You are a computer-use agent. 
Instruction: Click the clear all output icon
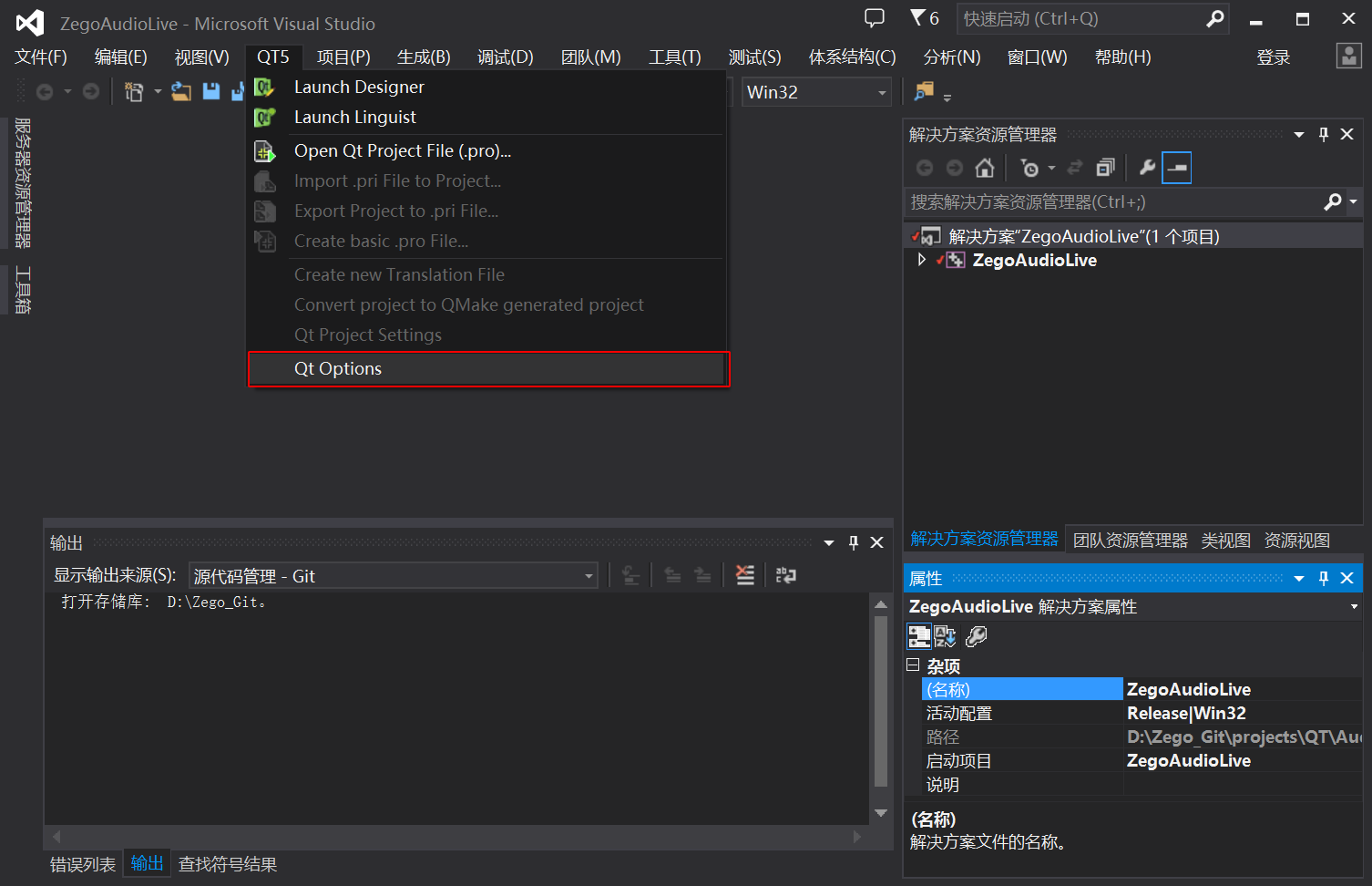(x=745, y=575)
